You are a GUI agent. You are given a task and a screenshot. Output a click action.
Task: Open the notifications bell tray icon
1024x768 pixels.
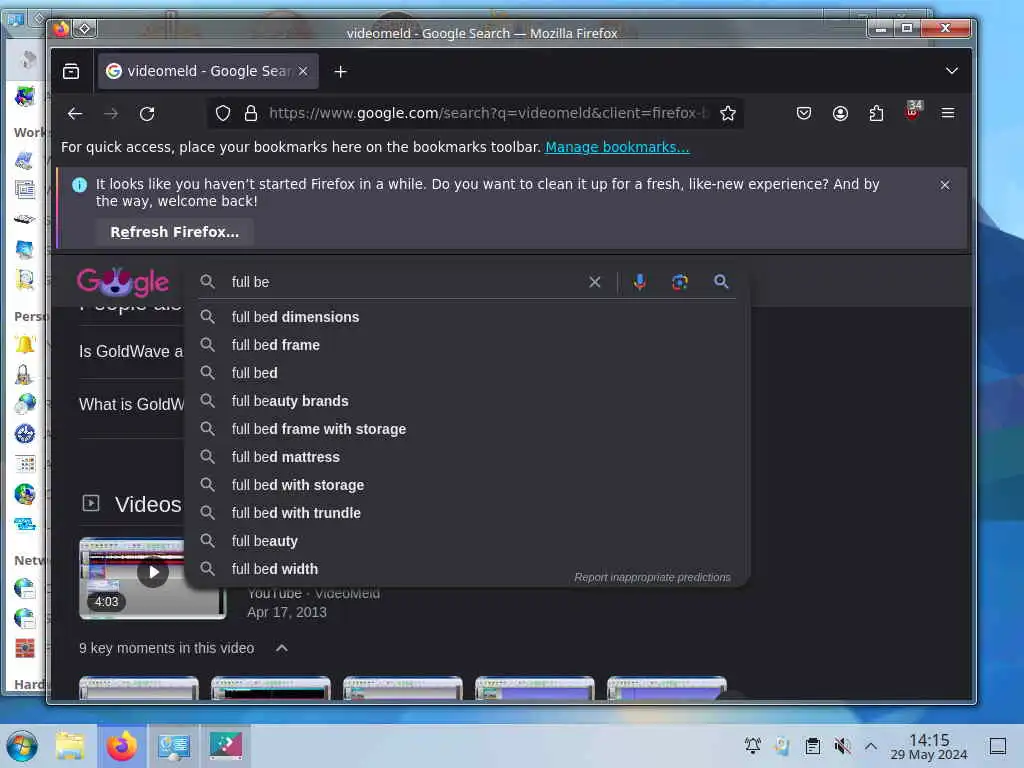(x=753, y=746)
